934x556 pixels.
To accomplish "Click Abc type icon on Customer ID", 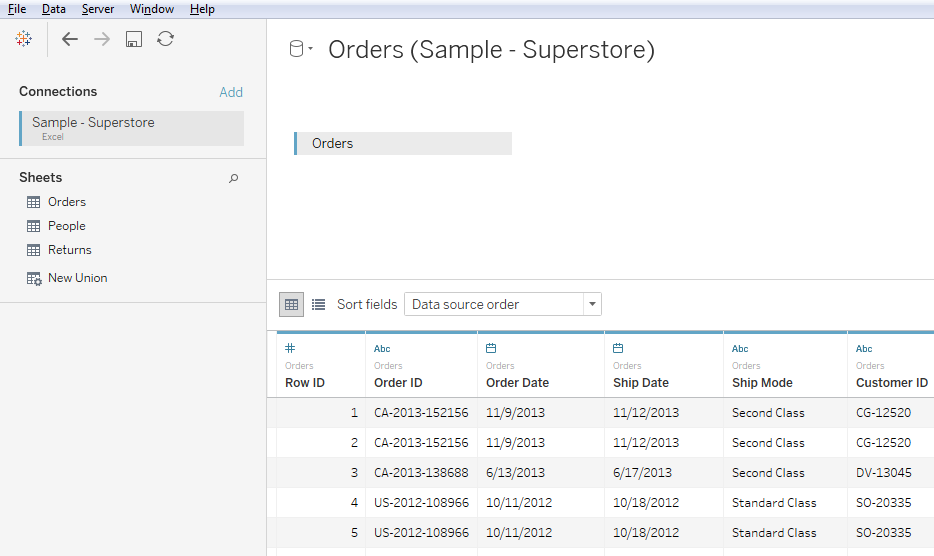I will point(864,349).
